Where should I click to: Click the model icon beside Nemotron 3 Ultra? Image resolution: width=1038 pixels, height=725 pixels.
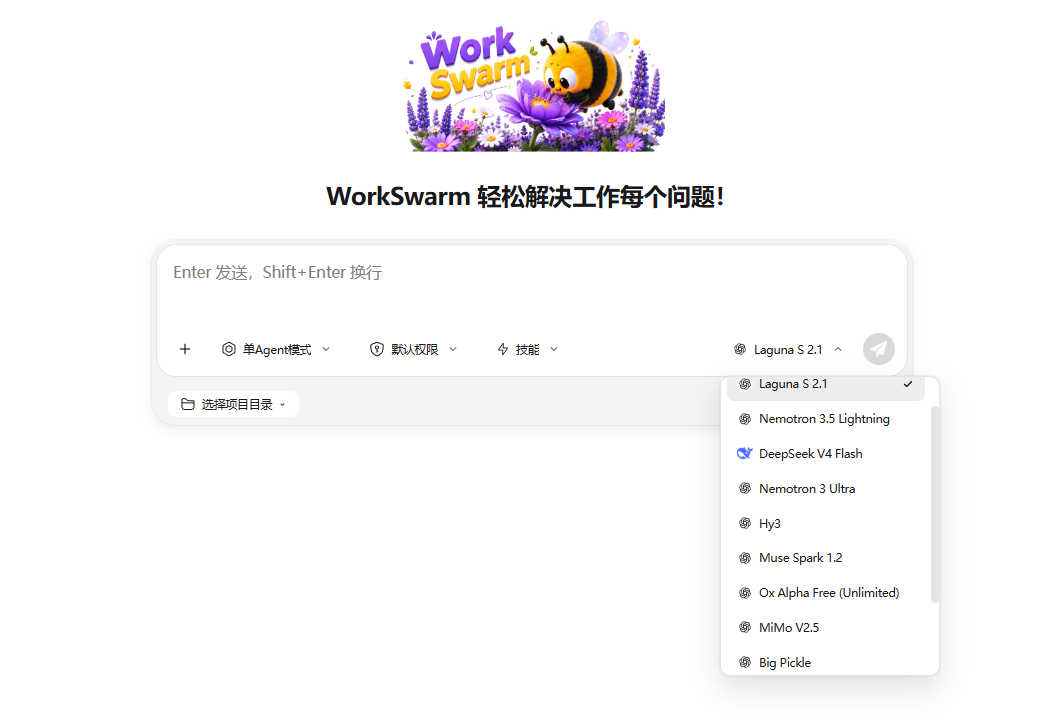coord(745,489)
